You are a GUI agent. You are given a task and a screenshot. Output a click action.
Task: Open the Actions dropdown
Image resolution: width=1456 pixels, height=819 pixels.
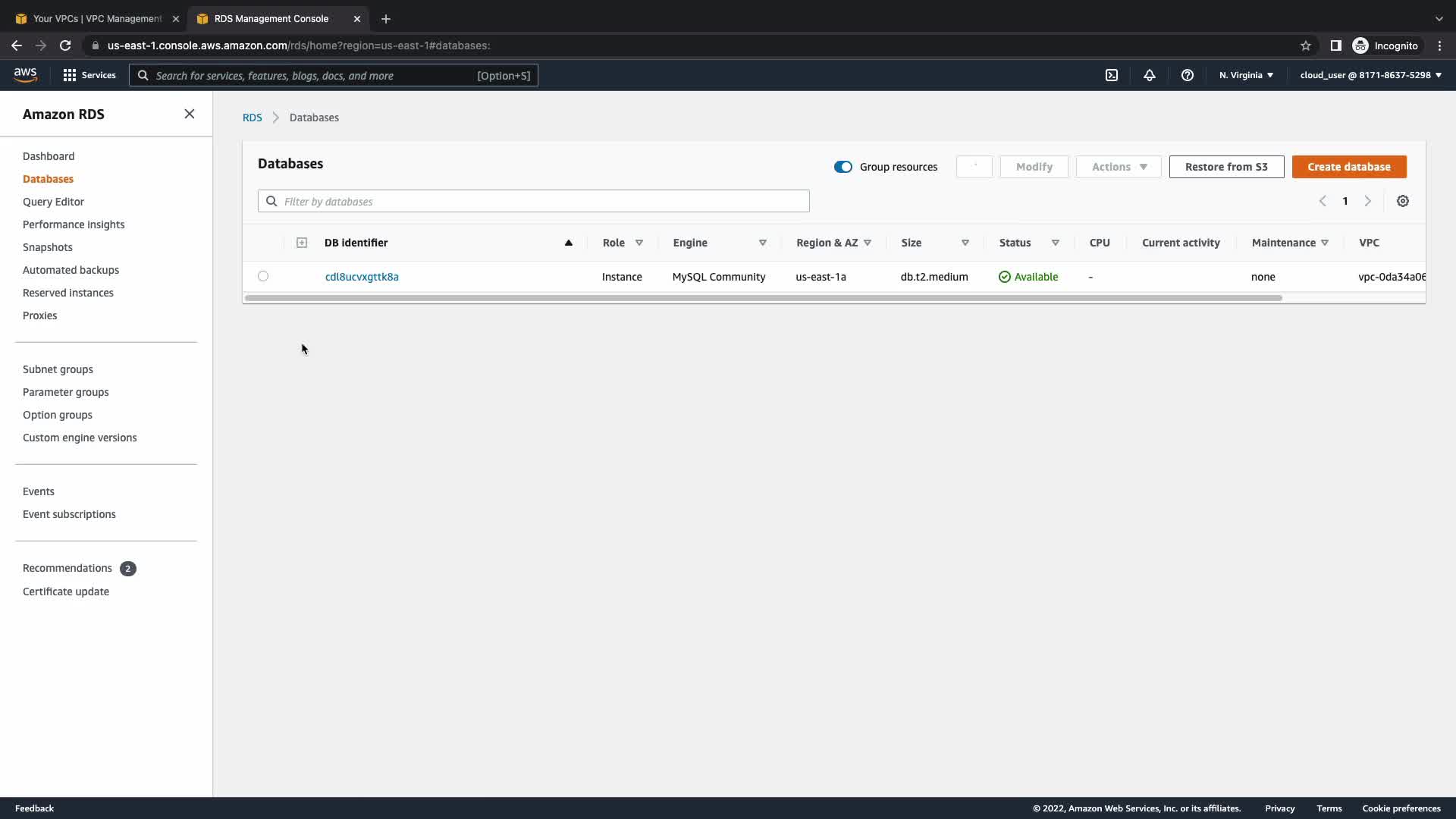pyautogui.click(x=1118, y=167)
